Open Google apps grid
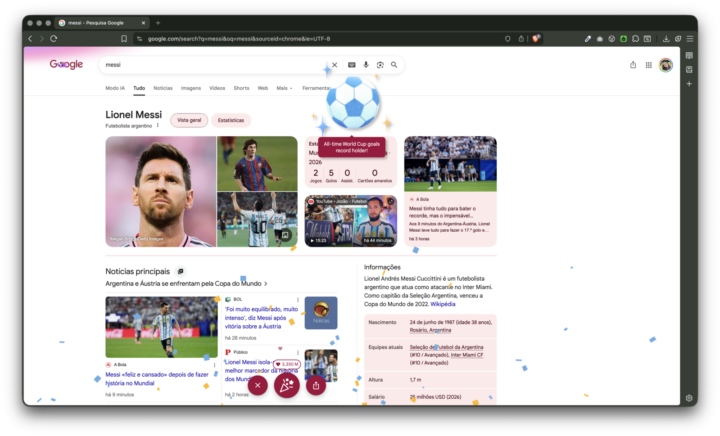This screenshot has height=436, width=720. [649, 65]
